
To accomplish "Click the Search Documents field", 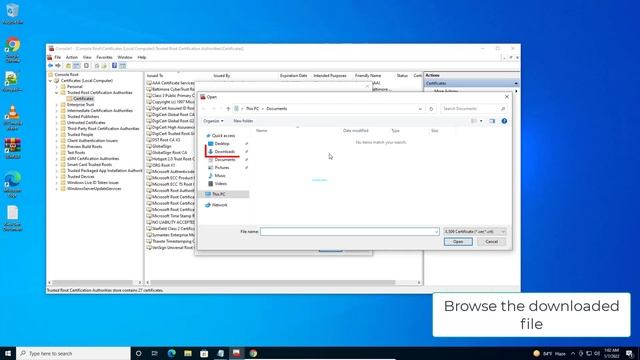I will point(473,109).
